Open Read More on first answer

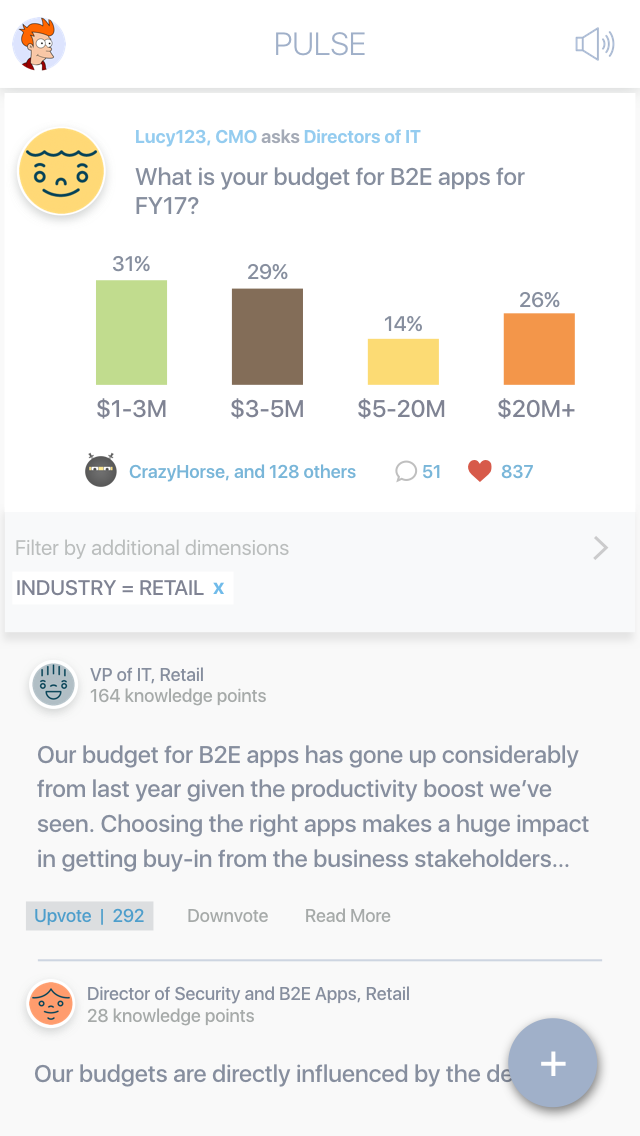347,915
